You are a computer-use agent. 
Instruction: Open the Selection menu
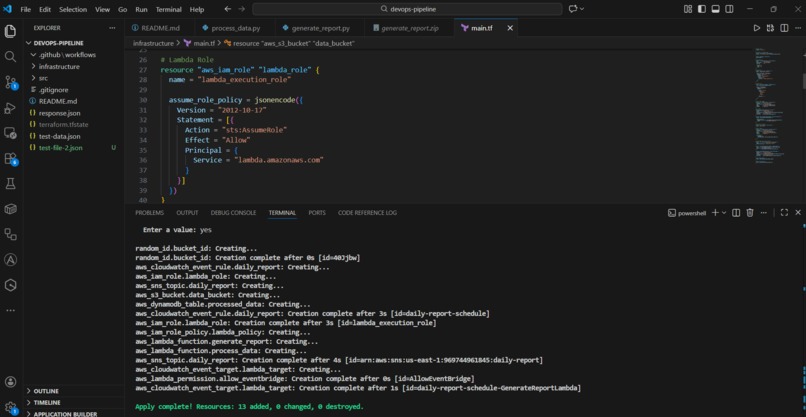point(72,9)
